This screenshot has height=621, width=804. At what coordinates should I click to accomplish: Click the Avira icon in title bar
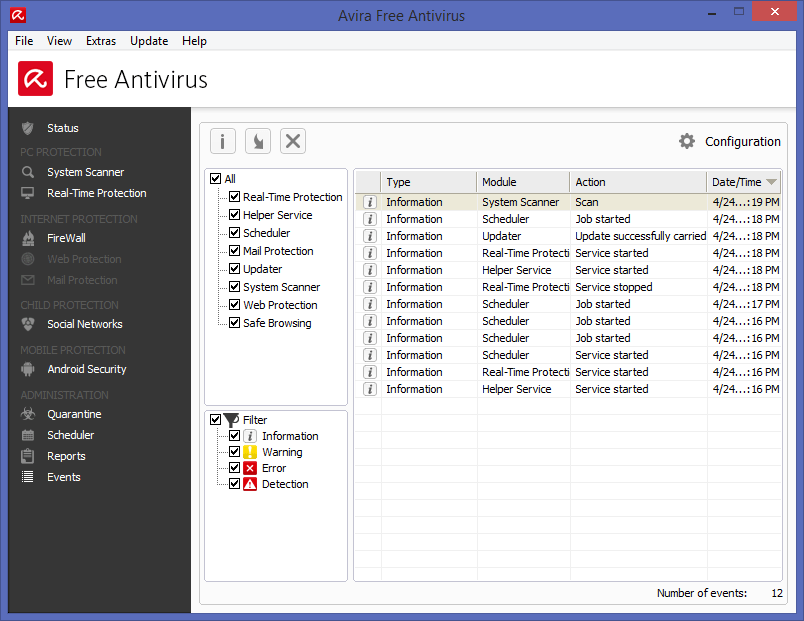tap(18, 15)
